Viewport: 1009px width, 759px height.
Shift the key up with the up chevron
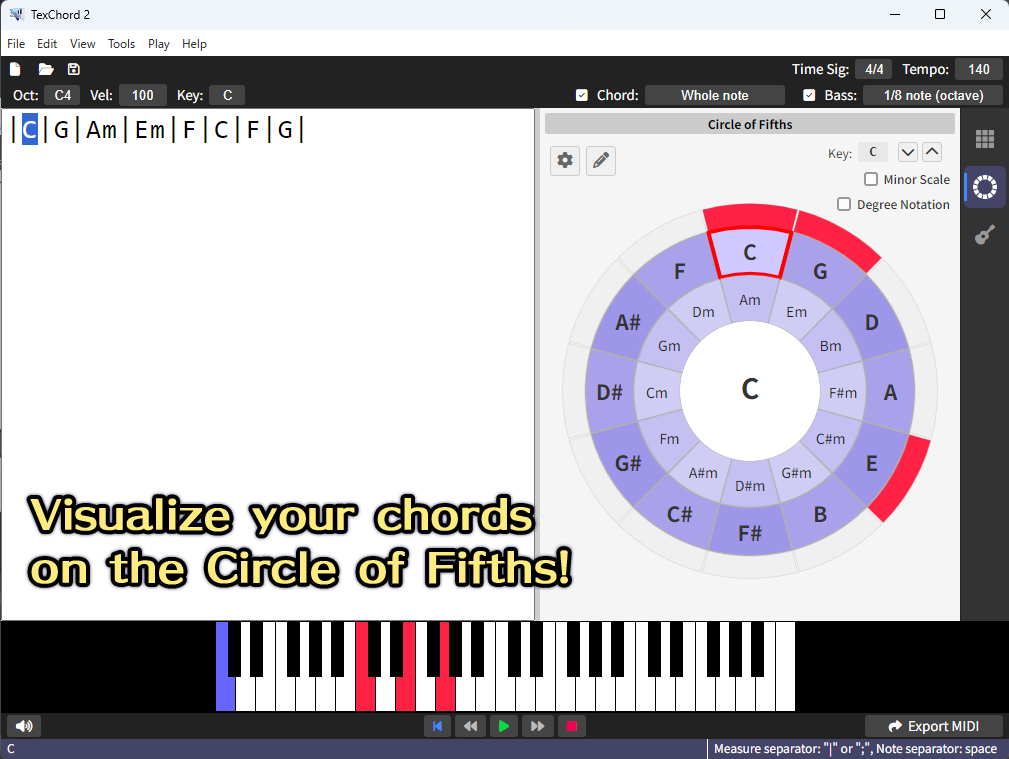932,153
